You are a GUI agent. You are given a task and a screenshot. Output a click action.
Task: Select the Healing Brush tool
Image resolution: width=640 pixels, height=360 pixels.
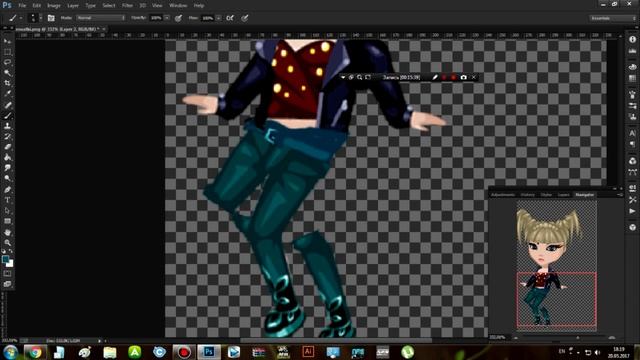tap(7, 105)
